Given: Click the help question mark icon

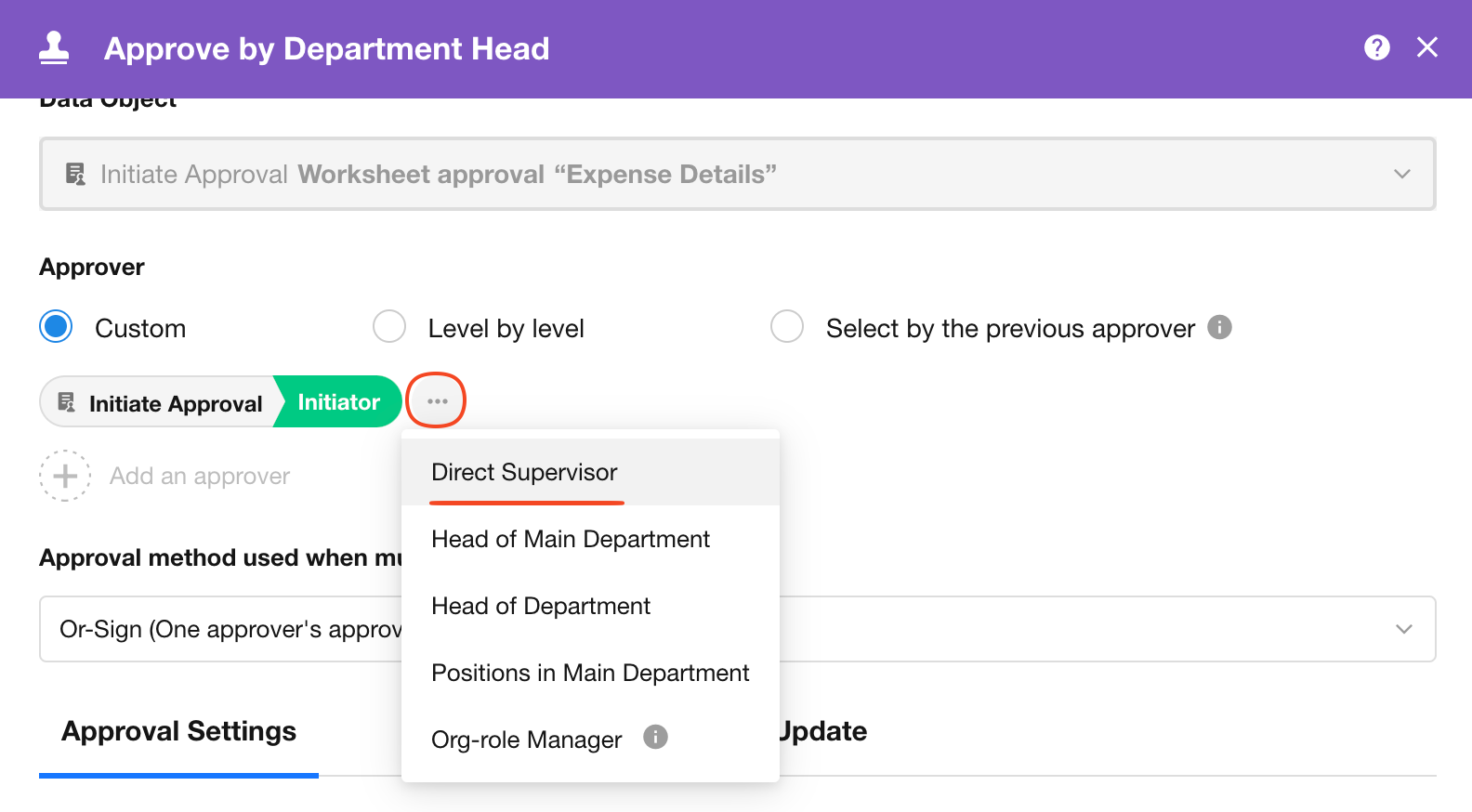Looking at the screenshot, I should click(x=1376, y=47).
